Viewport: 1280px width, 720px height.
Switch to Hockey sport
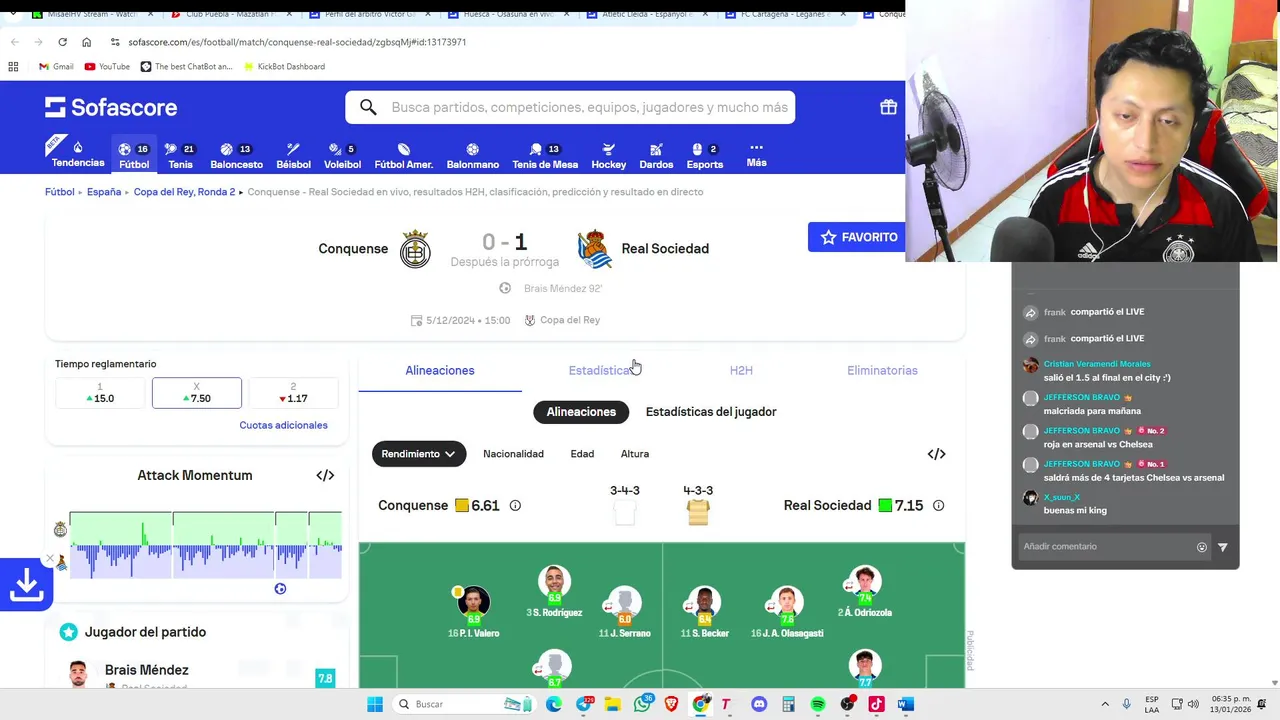608,155
